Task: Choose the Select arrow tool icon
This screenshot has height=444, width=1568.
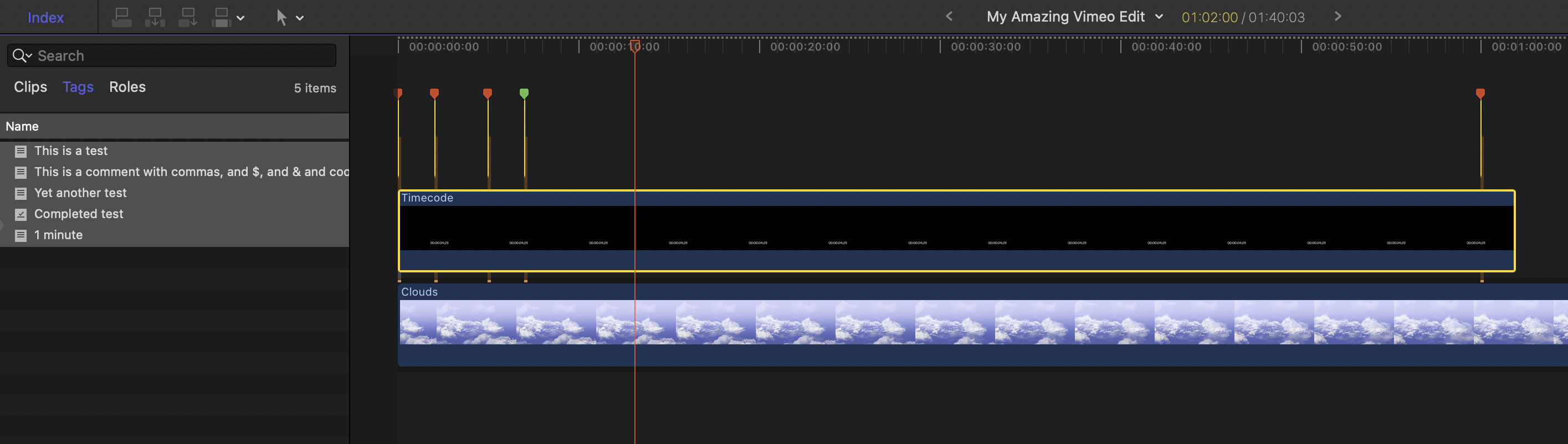Action: point(281,17)
